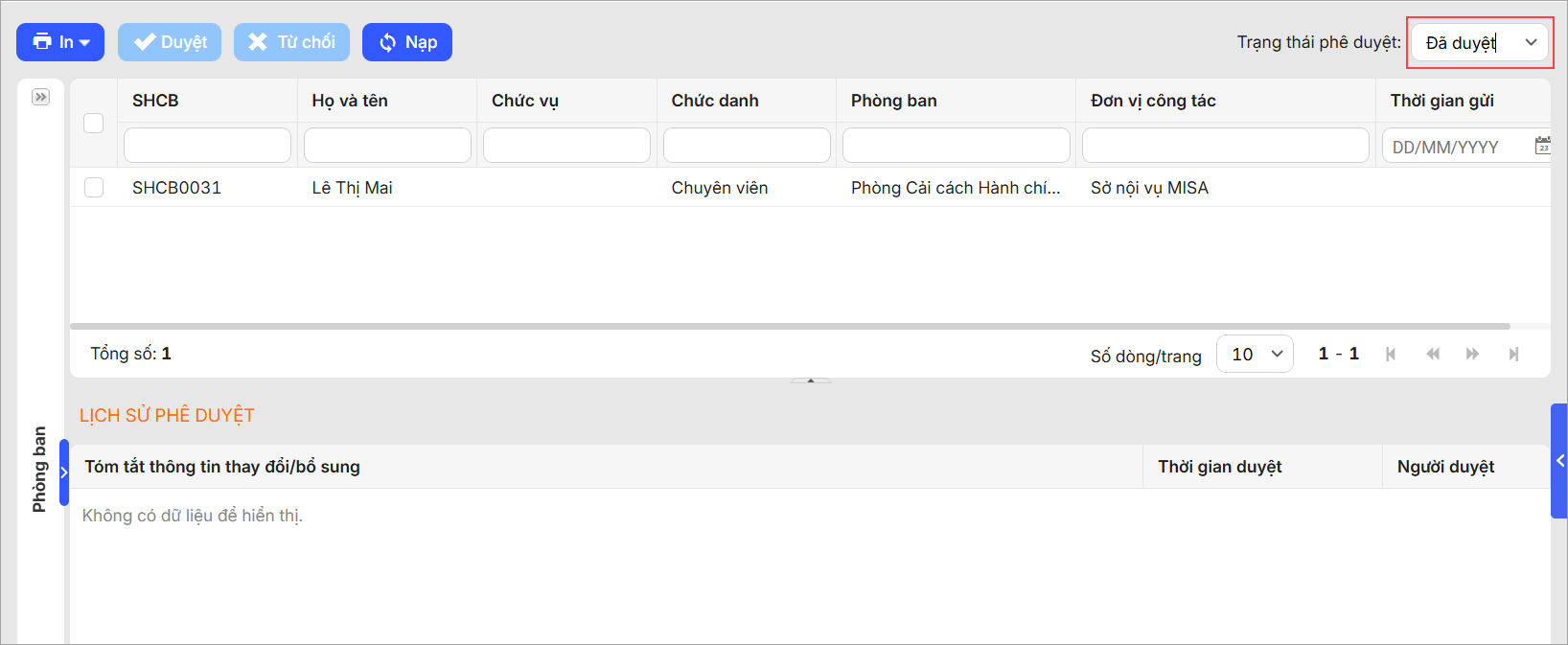Click the Họ và tên column header
Viewport: 1568px width, 645px height.
click(x=350, y=101)
